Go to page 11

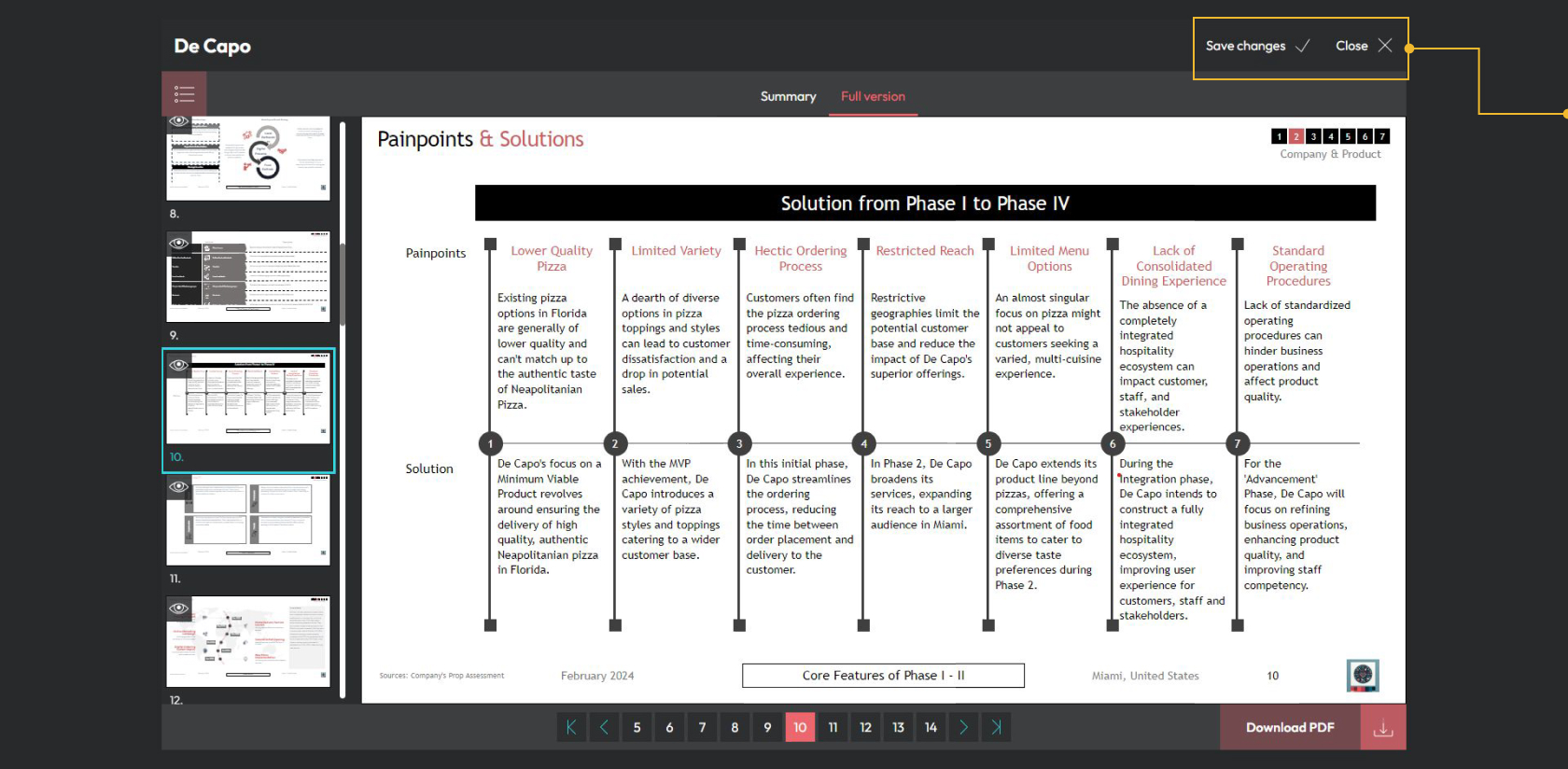[x=833, y=727]
